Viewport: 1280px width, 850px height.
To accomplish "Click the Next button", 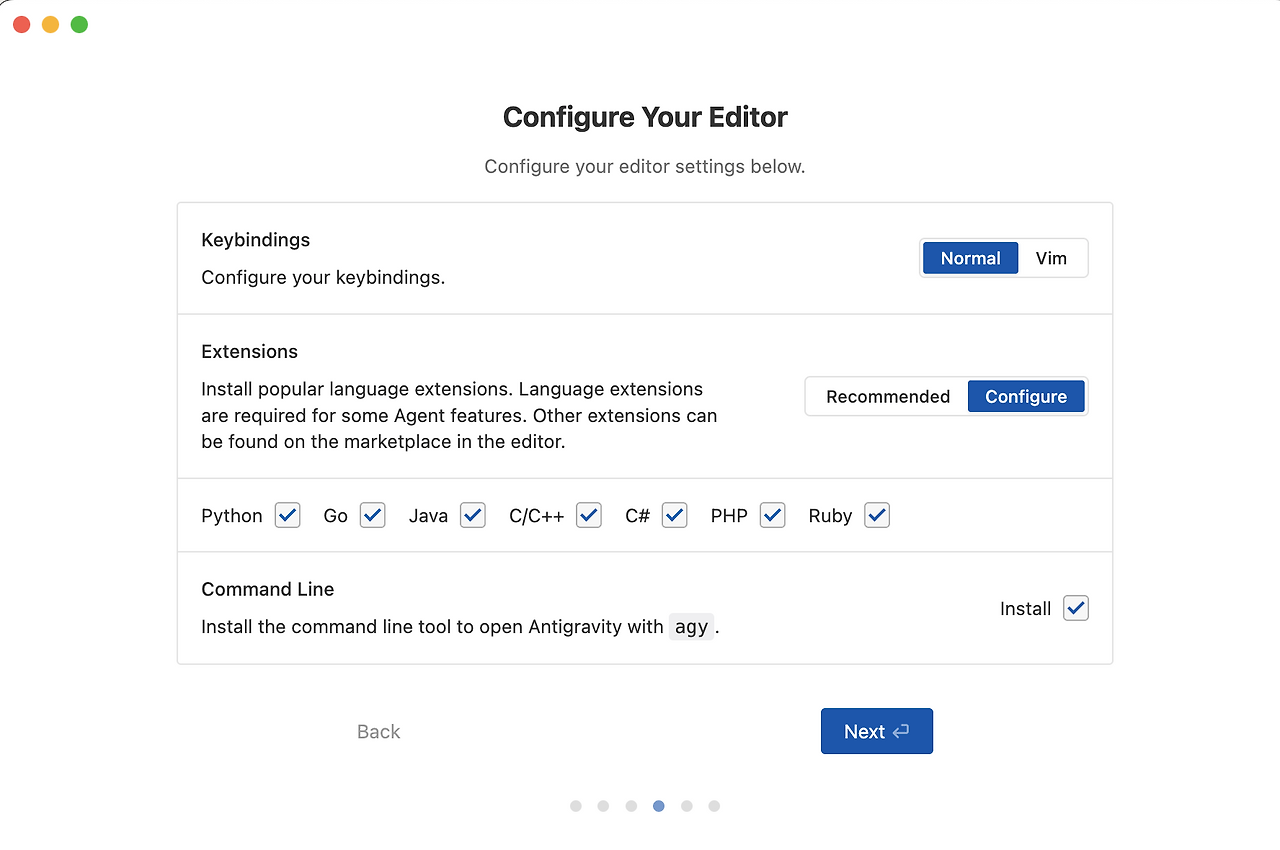I will 876,731.
